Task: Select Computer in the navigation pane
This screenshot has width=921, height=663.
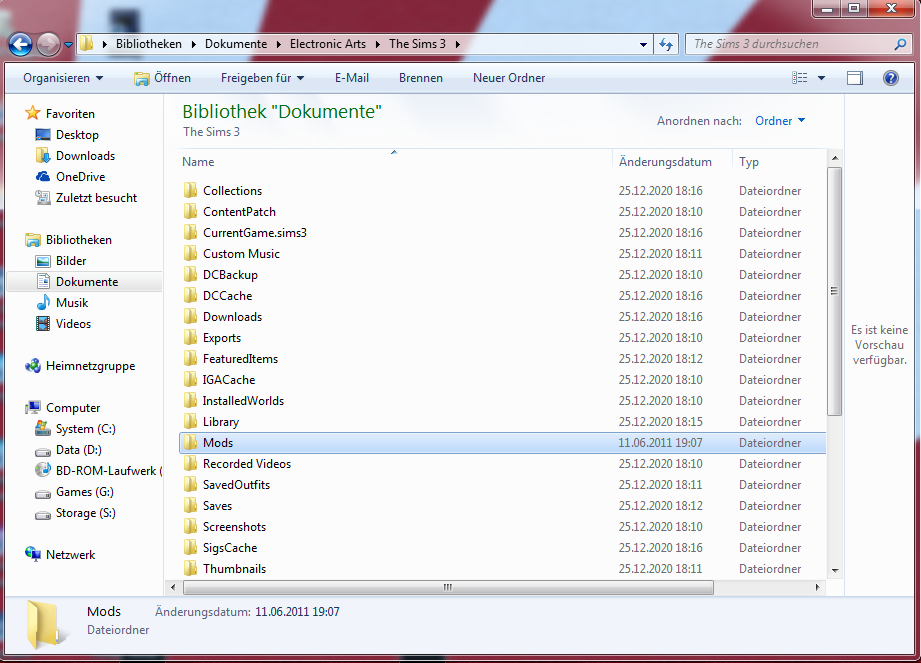Action: pyautogui.click(x=73, y=408)
